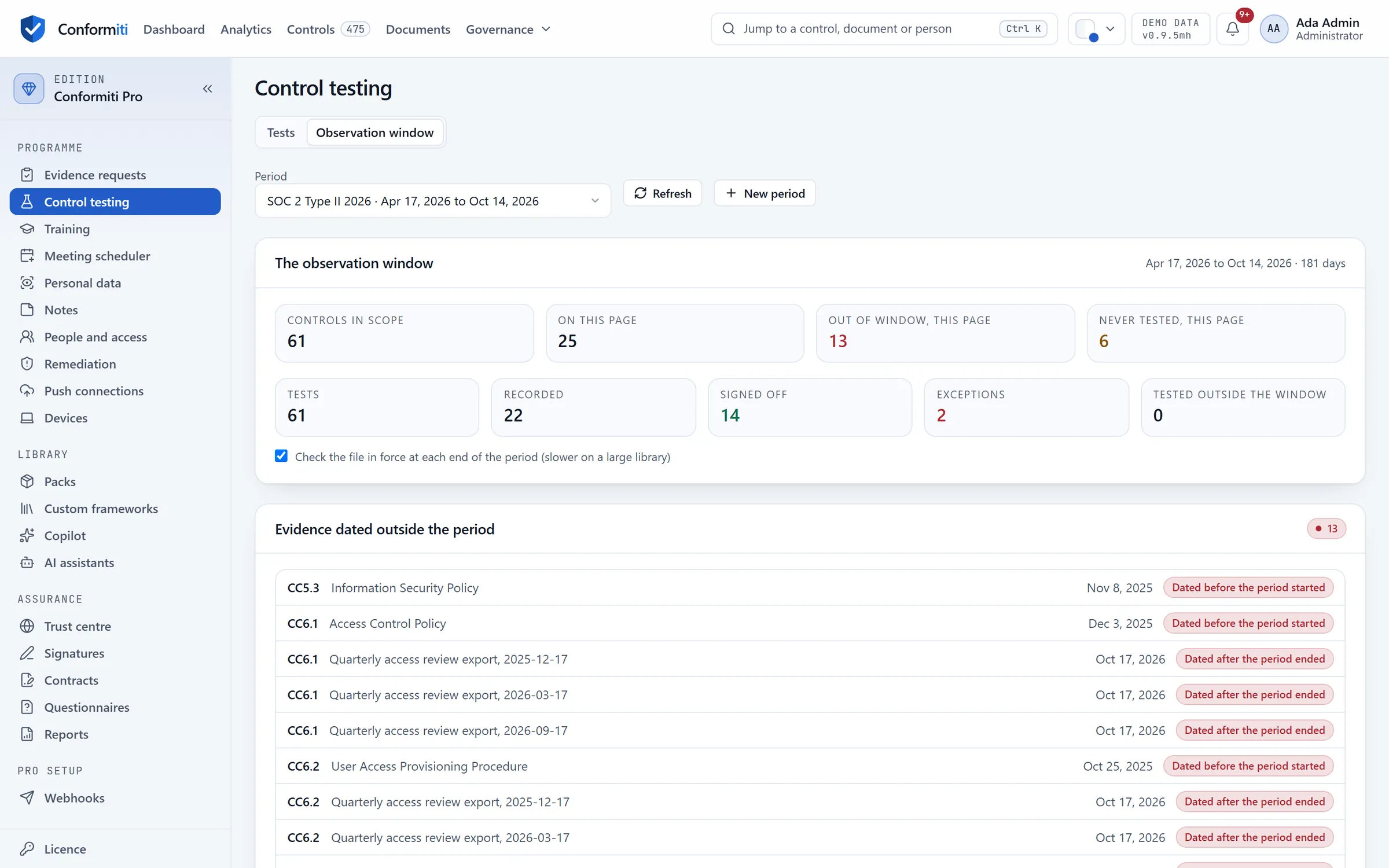The image size is (1389, 868).
Task: Create a New period
Action: [765, 193]
